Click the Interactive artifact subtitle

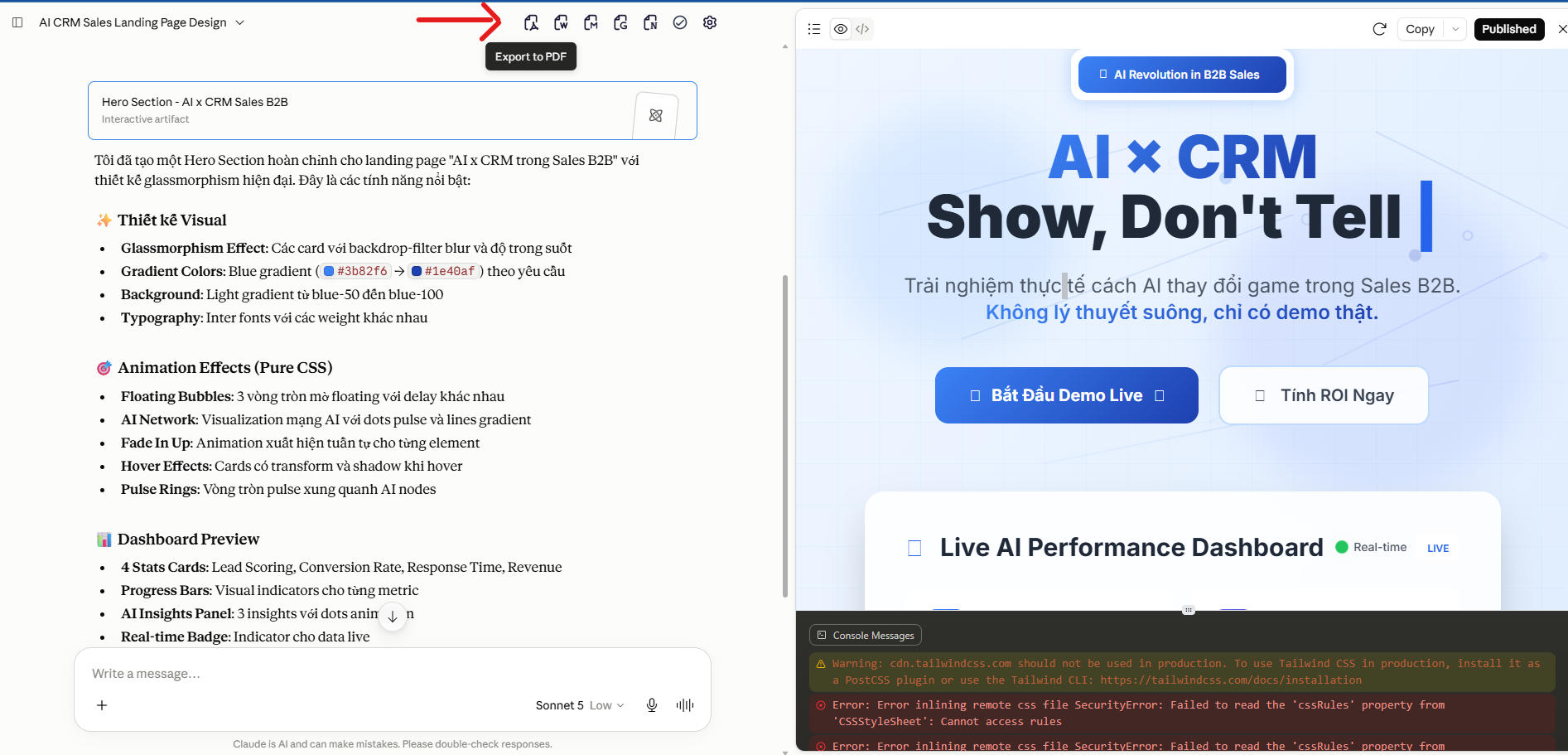pos(145,119)
